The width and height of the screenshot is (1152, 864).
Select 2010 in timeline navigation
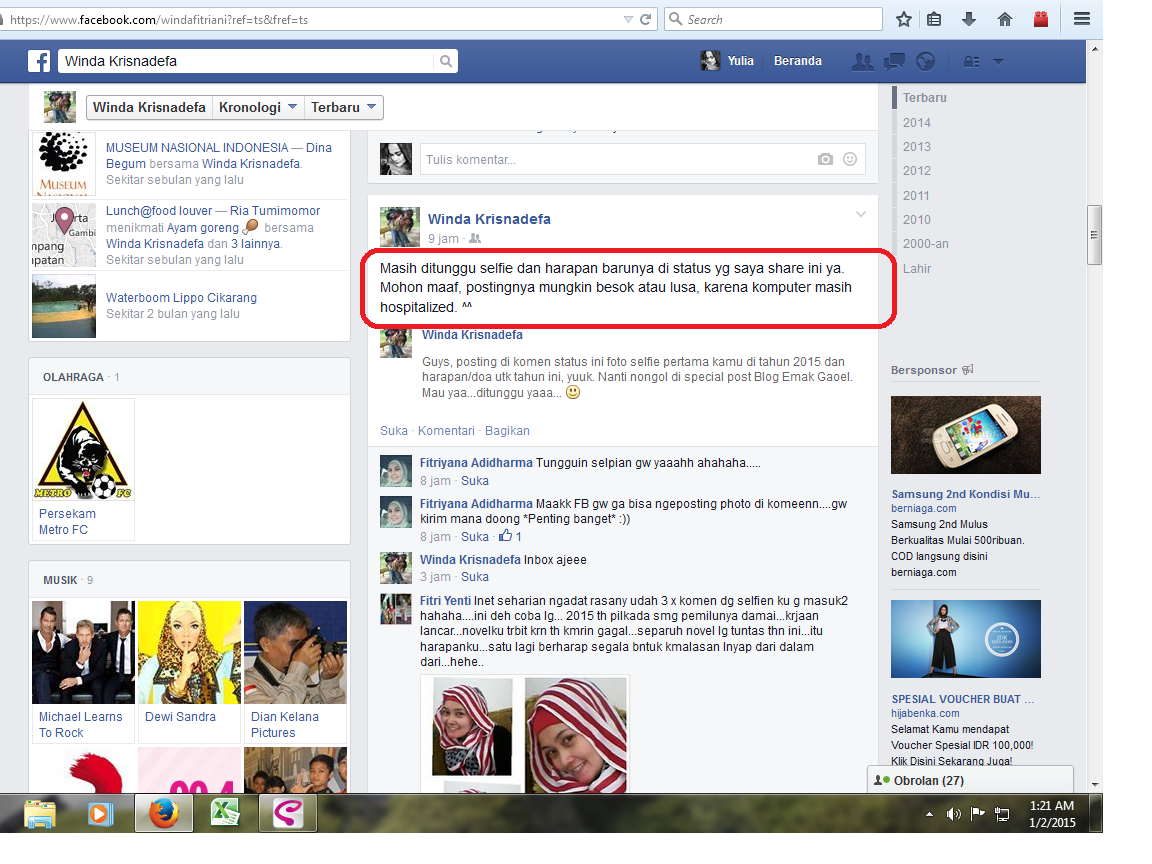click(916, 220)
